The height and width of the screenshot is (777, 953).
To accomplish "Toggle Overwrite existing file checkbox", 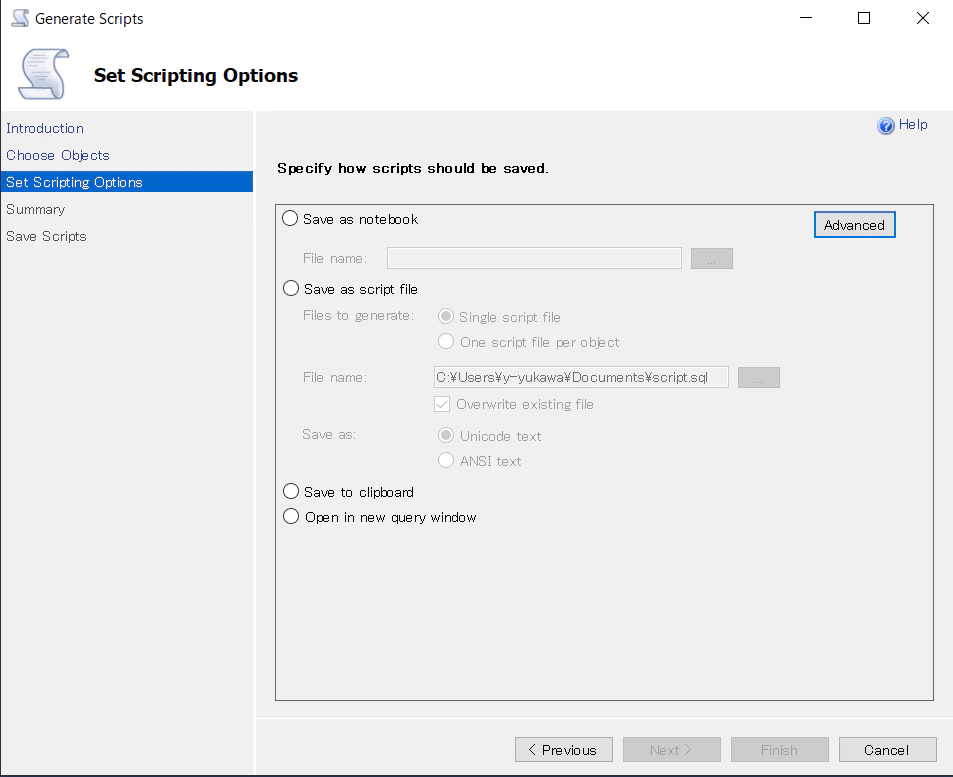I will pos(442,404).
